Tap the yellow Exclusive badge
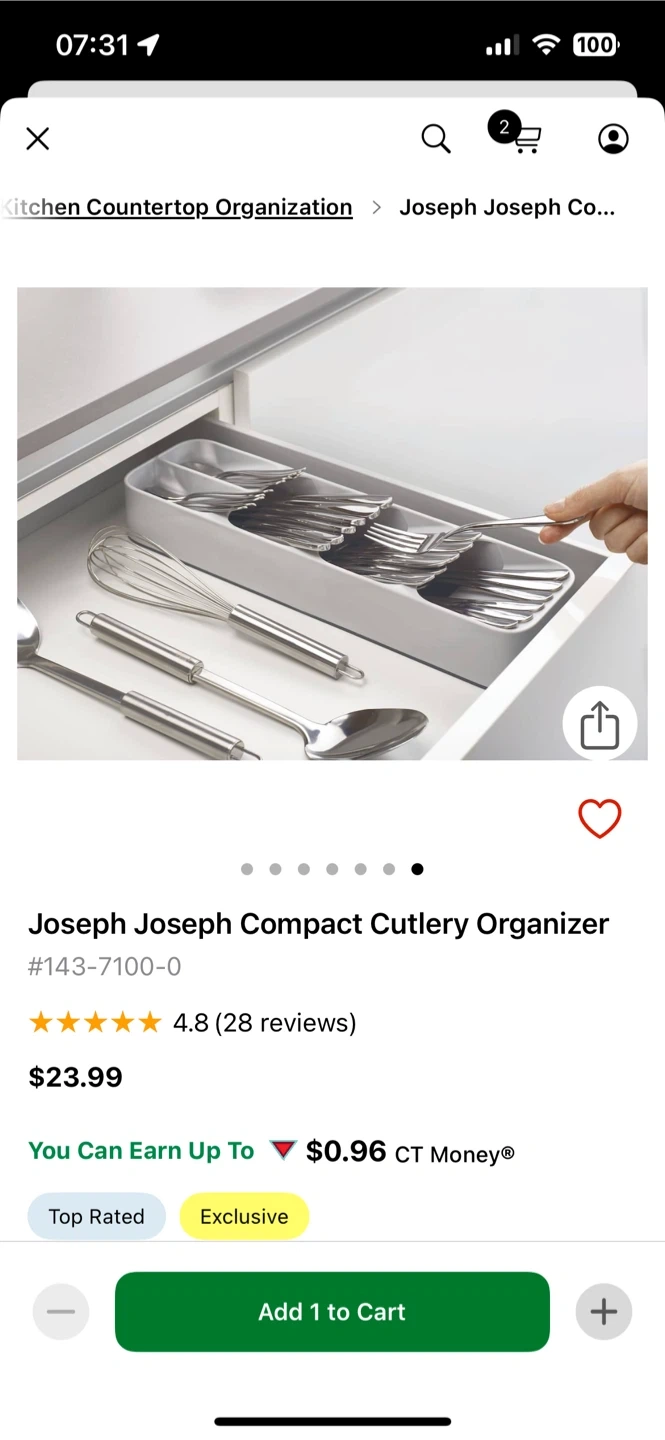 click(244, 1216)
